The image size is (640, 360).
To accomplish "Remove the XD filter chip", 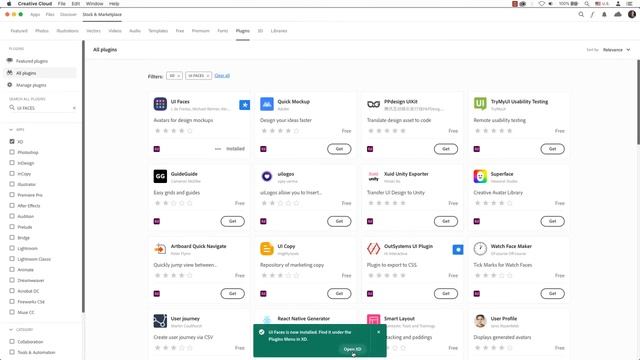I will pyautogui.click(x=178, y=76).
